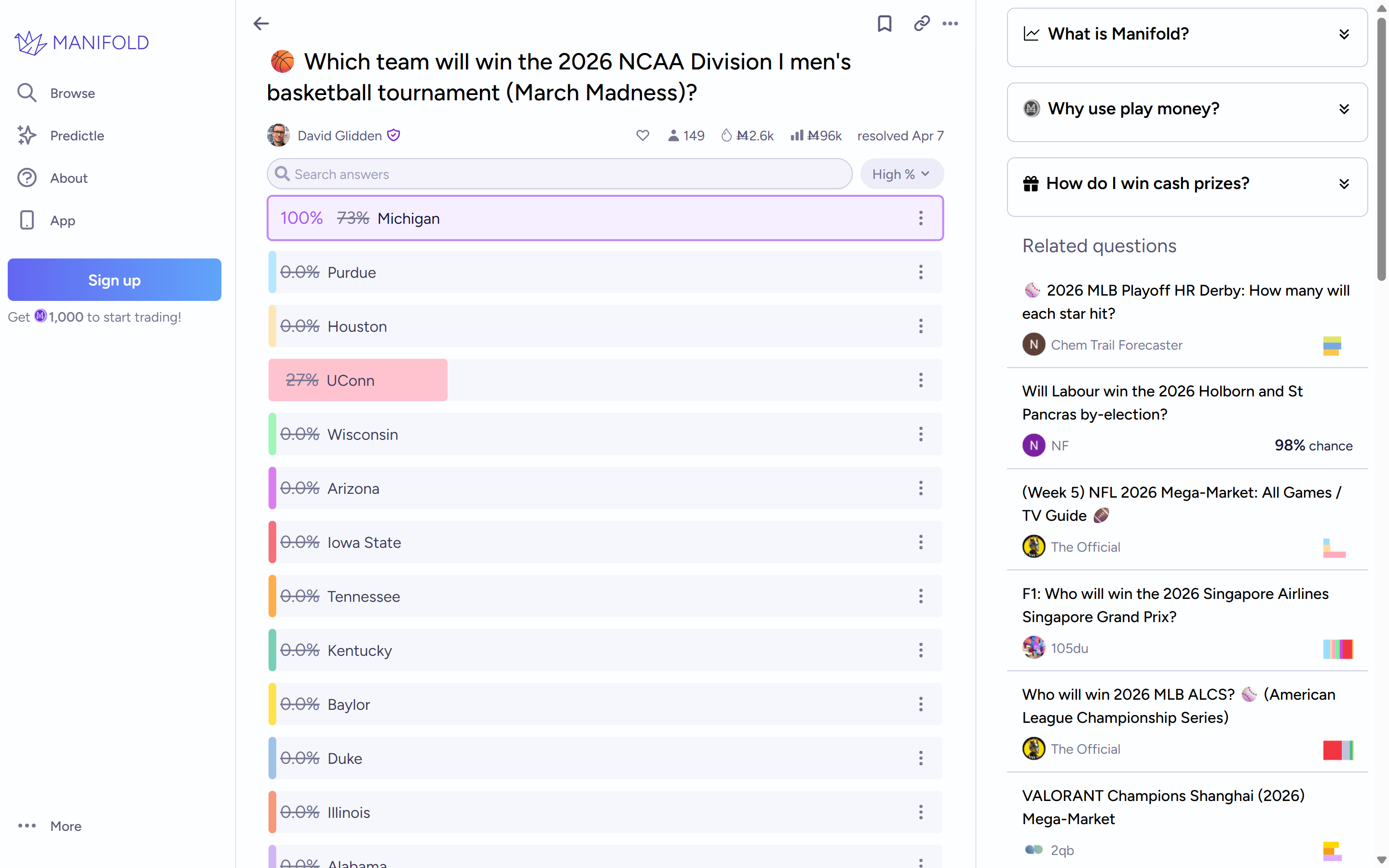Open the kebab menu for Kentucky
Viewport: 1389px width, 868px height.
(921, 650)
